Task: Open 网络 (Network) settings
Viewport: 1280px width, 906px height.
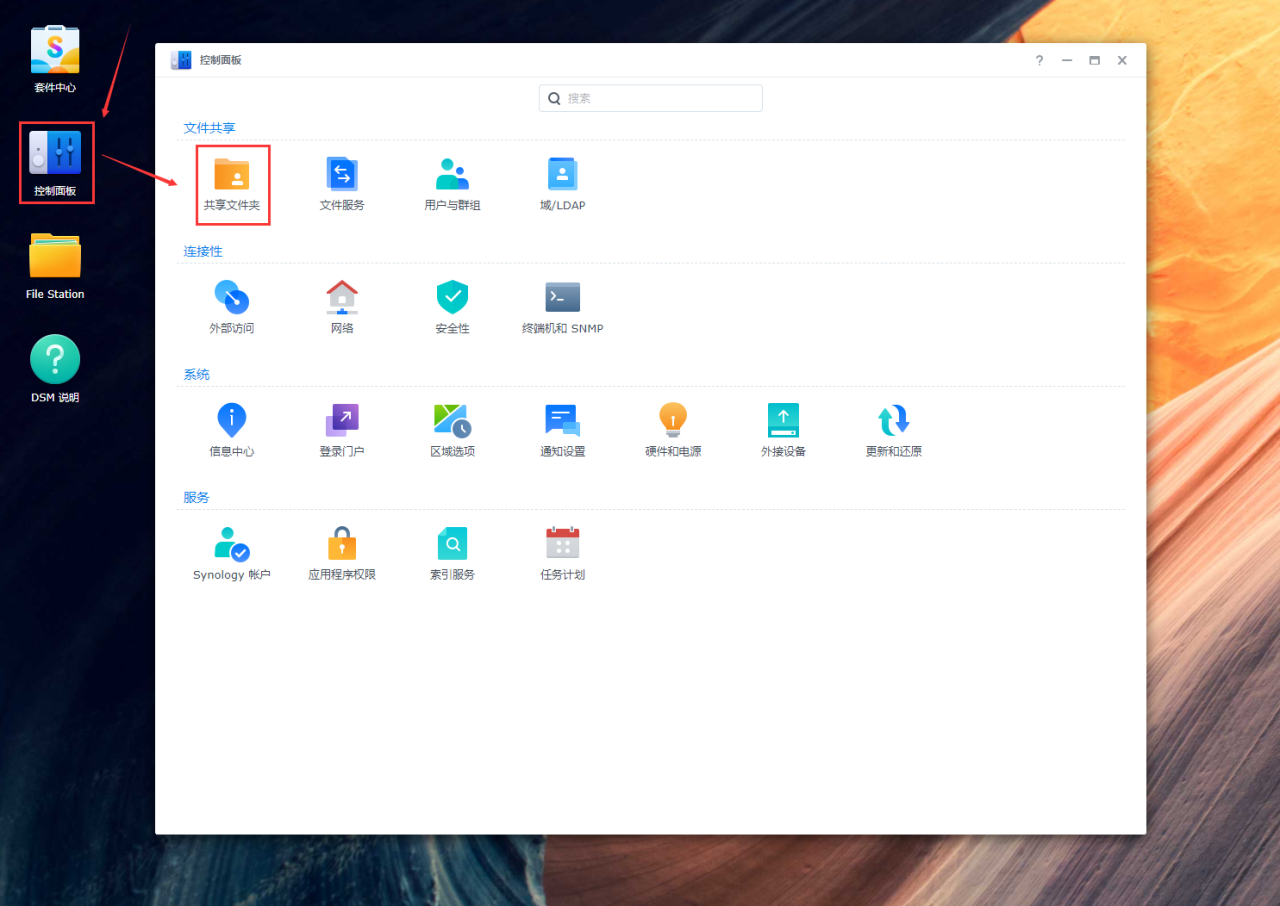Action: (x=342, y=298)
